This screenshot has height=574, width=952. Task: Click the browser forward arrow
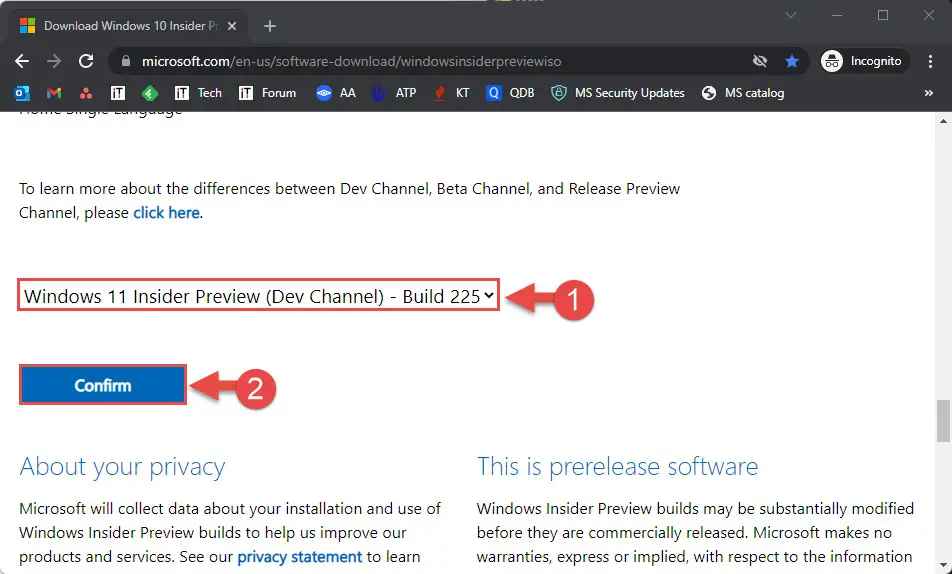coord(54,61)
